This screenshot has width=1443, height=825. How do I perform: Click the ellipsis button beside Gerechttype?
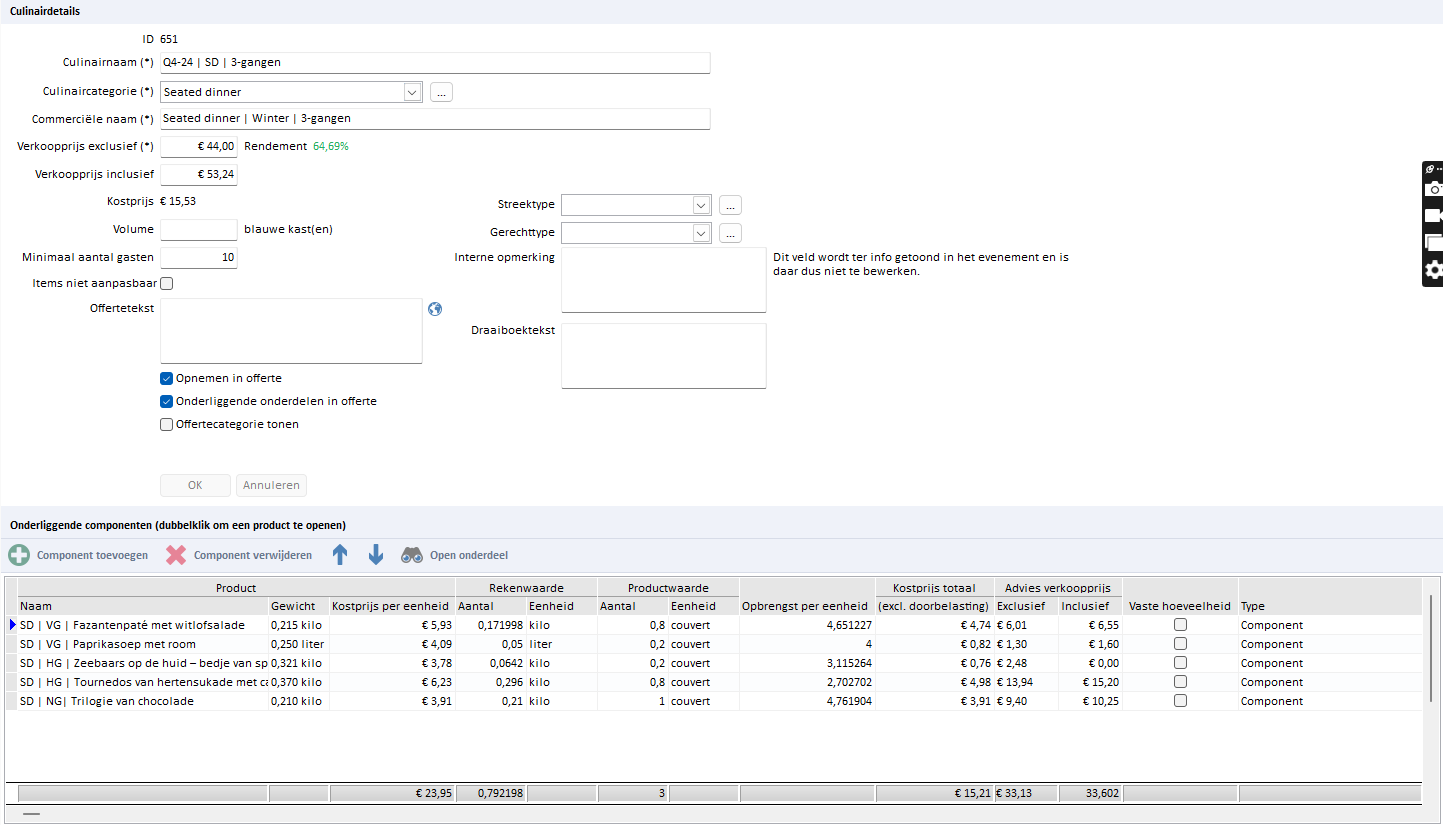[x=730, y=233]
